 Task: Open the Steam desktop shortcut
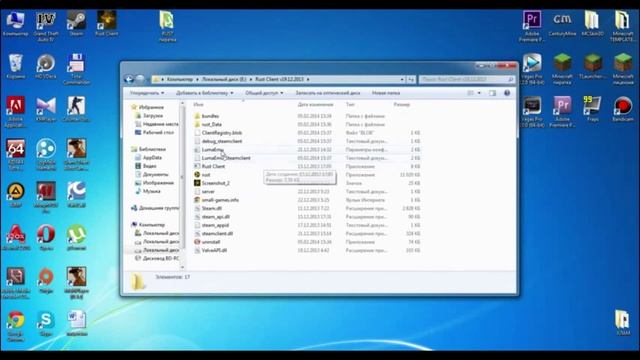coord(76,24)
